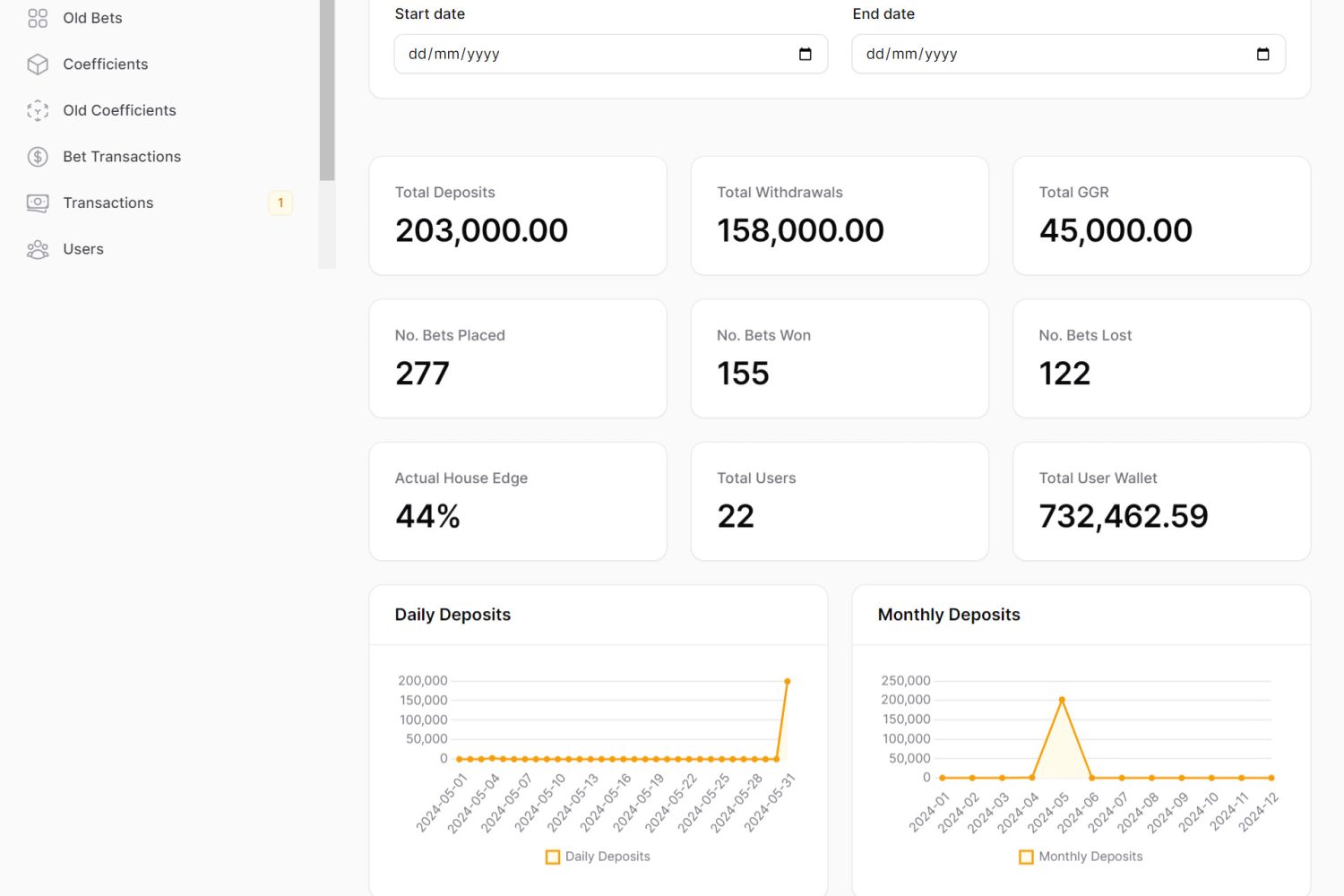
Task: Click Total Withdrawals value 158,000.00
Action: pyautogui.click(x=800, y=230)
